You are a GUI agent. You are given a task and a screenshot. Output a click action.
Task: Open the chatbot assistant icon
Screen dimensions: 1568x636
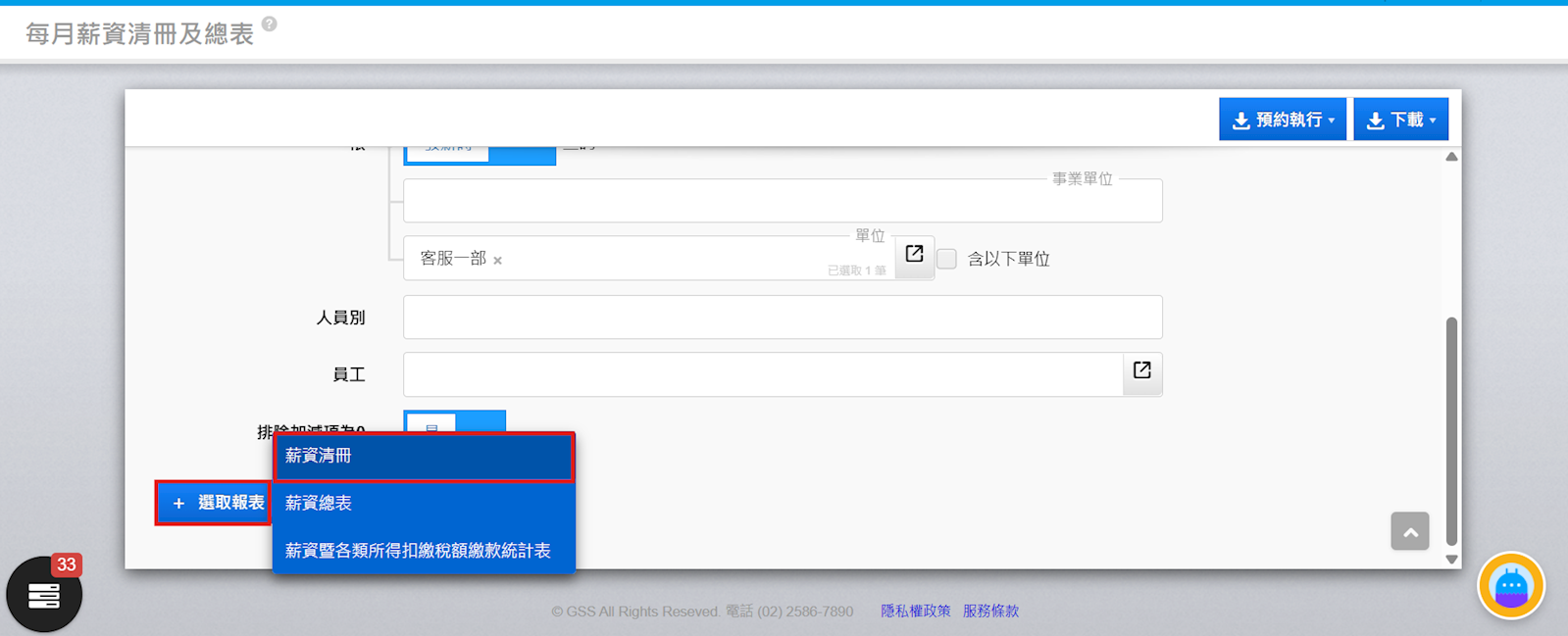pyautogui.click(x=1510, y=586)
